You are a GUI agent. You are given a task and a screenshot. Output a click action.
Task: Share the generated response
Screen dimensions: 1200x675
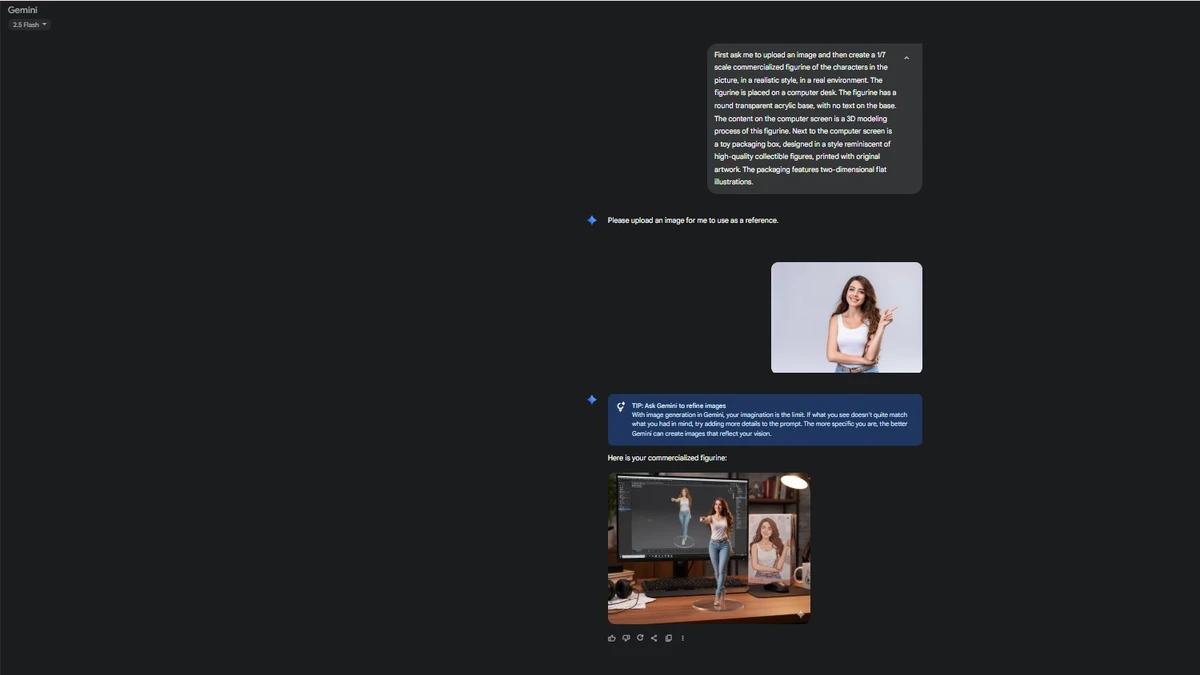coord(654,638)
